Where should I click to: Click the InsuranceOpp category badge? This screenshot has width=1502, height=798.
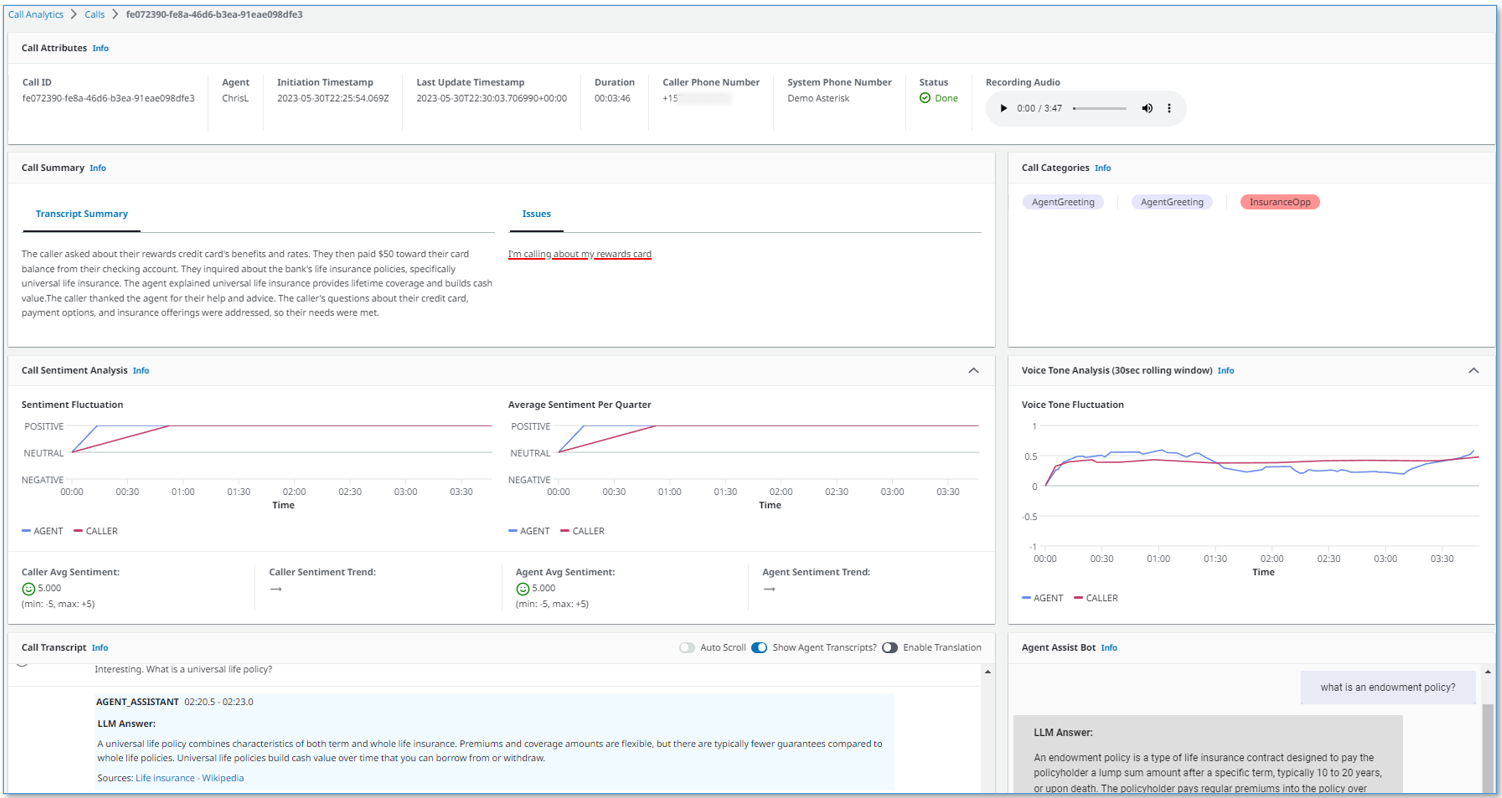click(1280, 202)
